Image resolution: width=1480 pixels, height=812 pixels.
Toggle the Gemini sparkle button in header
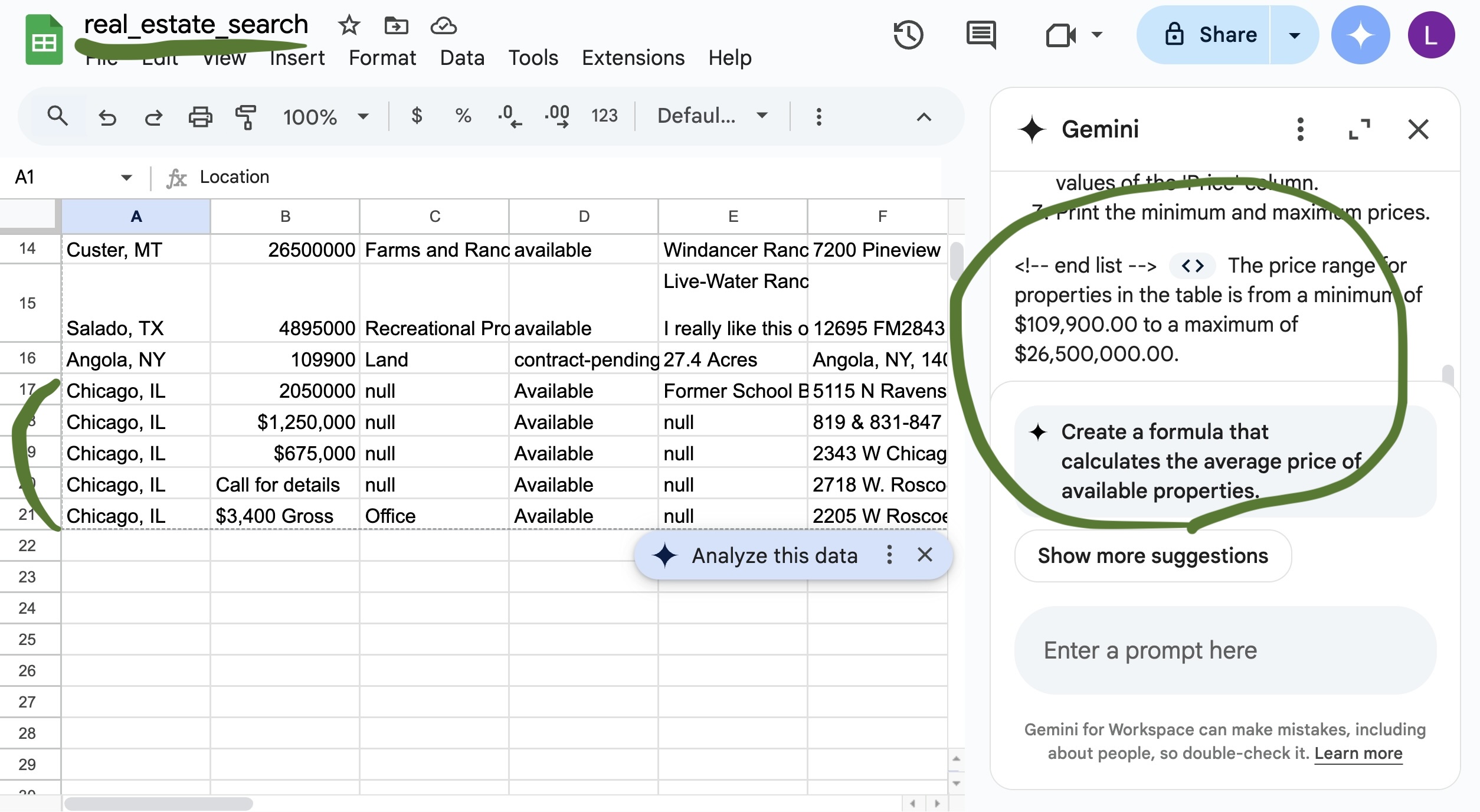tap(1361, 35)
